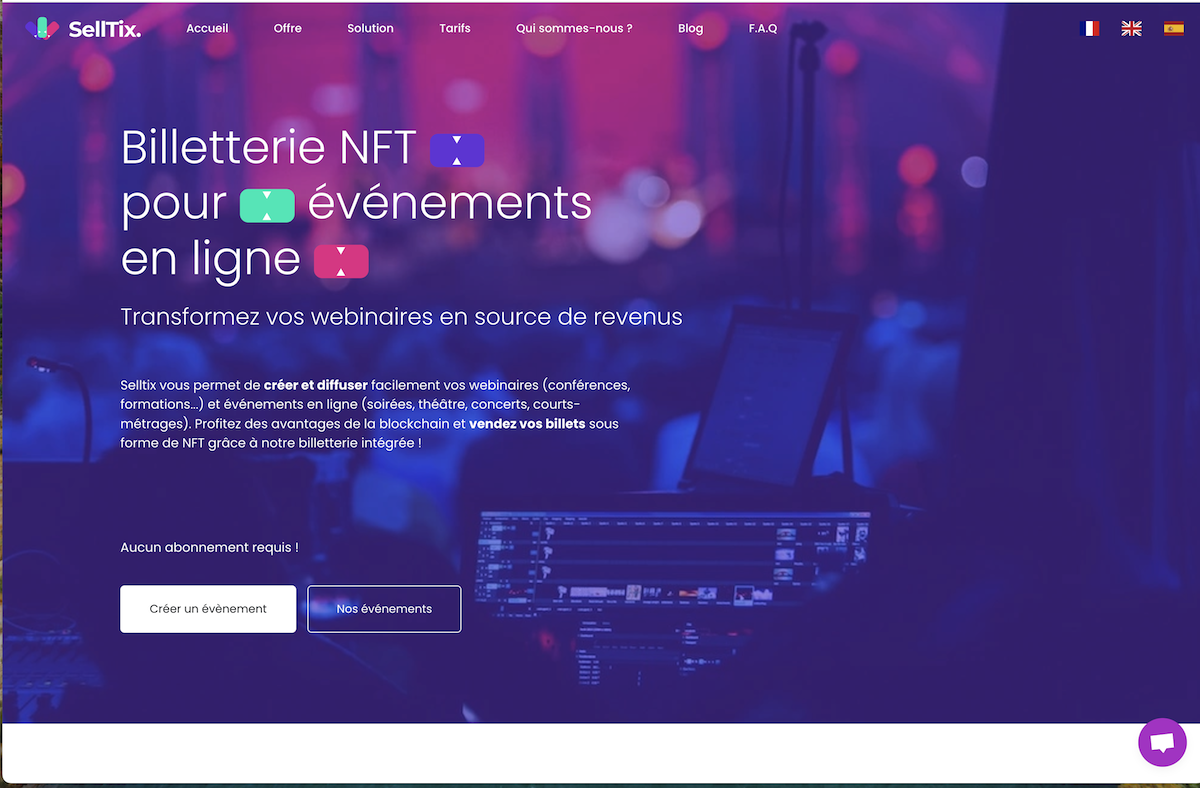Click the speech bubble inside the chat button
This screenshot has width=1200, height=788.
pyautogui.click(x=1162, y=742)
